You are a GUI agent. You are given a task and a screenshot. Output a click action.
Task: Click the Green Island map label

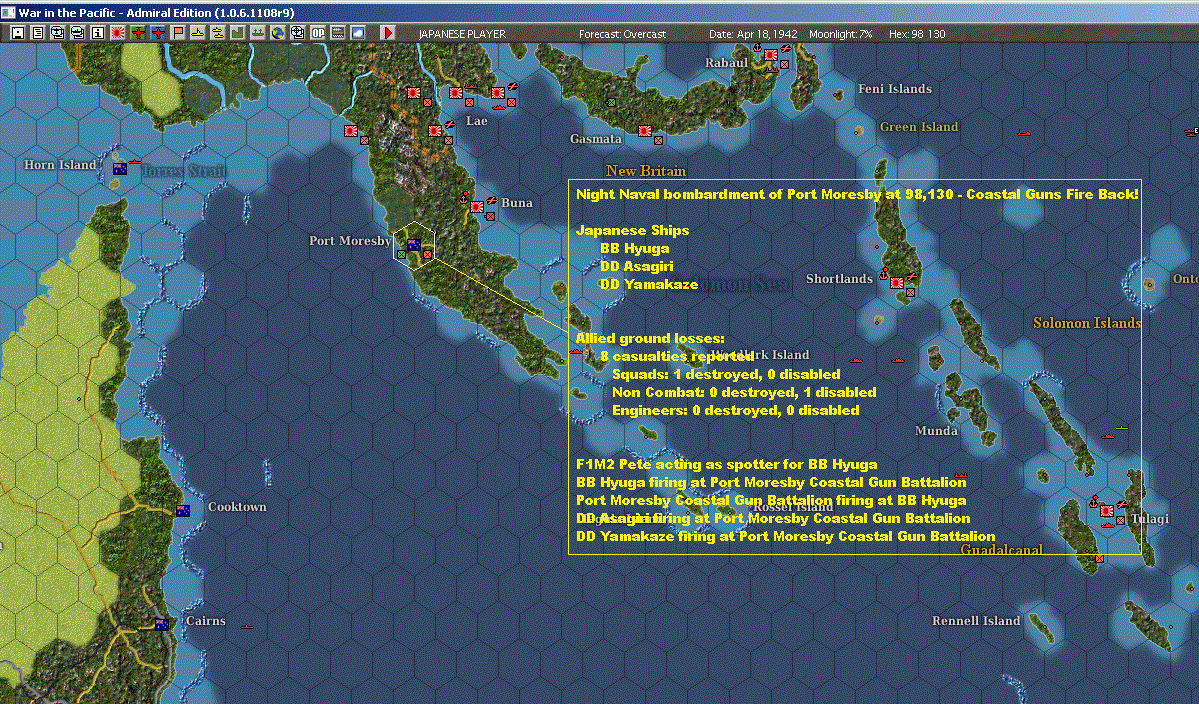pos(918,127)
